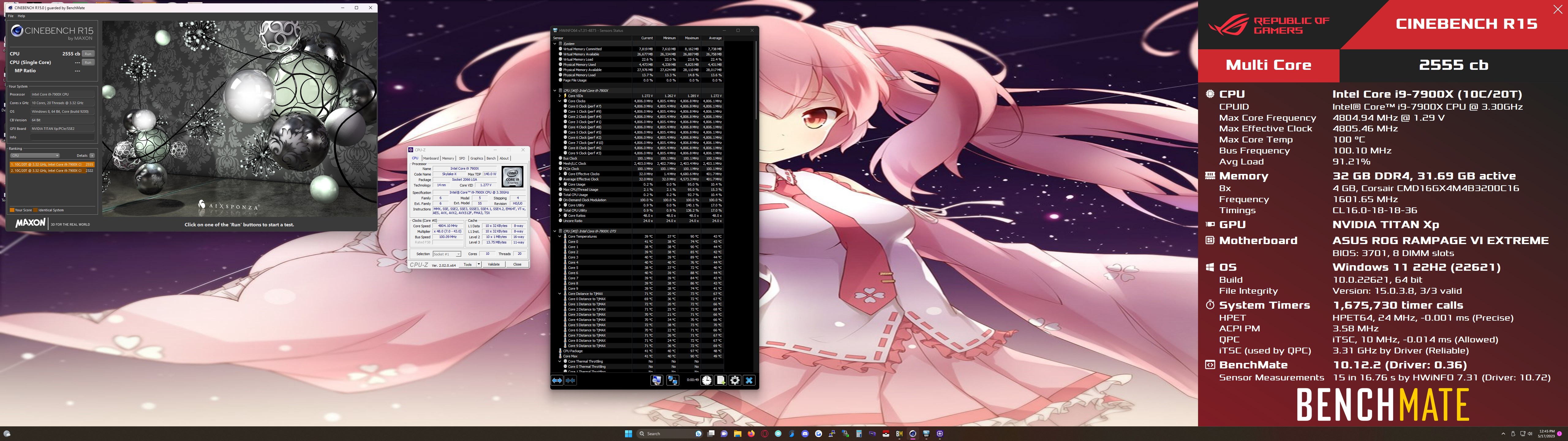Image resolution: width=1568 pixels, height=441 pixels.
Task: Switch to Graphics tab in CPU-Z
Action: [x=477, y=158]
